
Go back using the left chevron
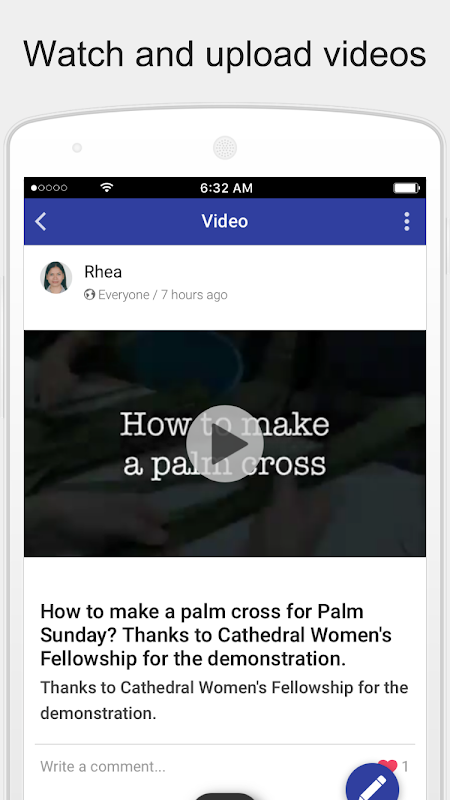pos(41,221)
